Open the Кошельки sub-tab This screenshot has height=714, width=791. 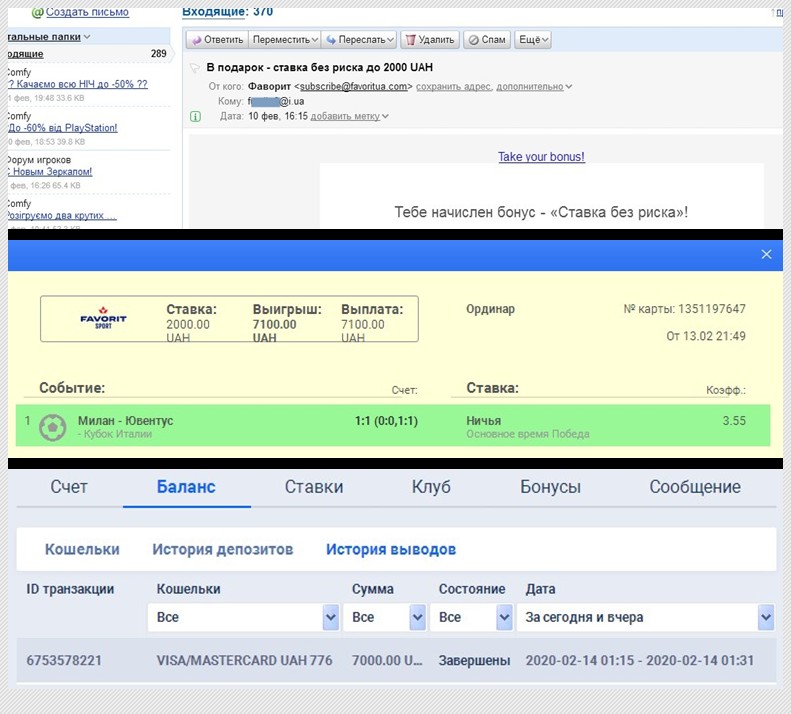click(82, 549)
